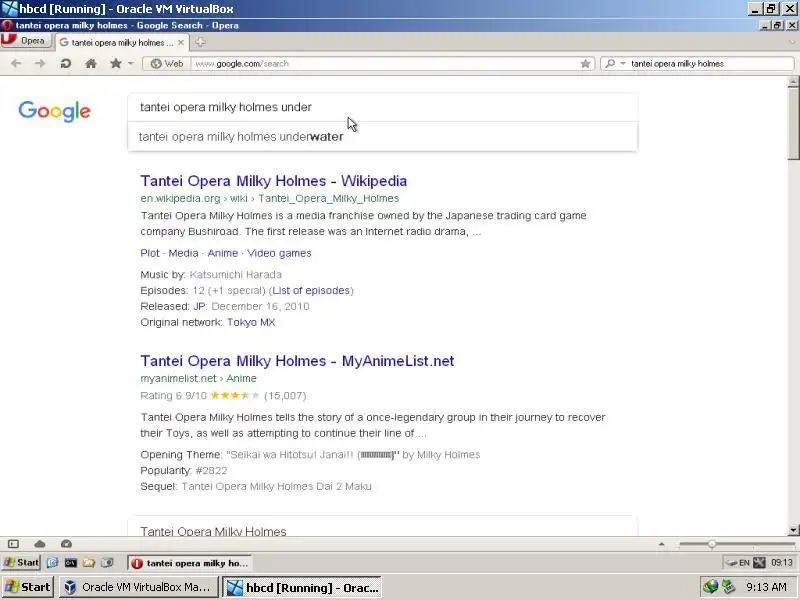
Task: Focus the google.com/search address field
Action: click(x=385, y=63)
